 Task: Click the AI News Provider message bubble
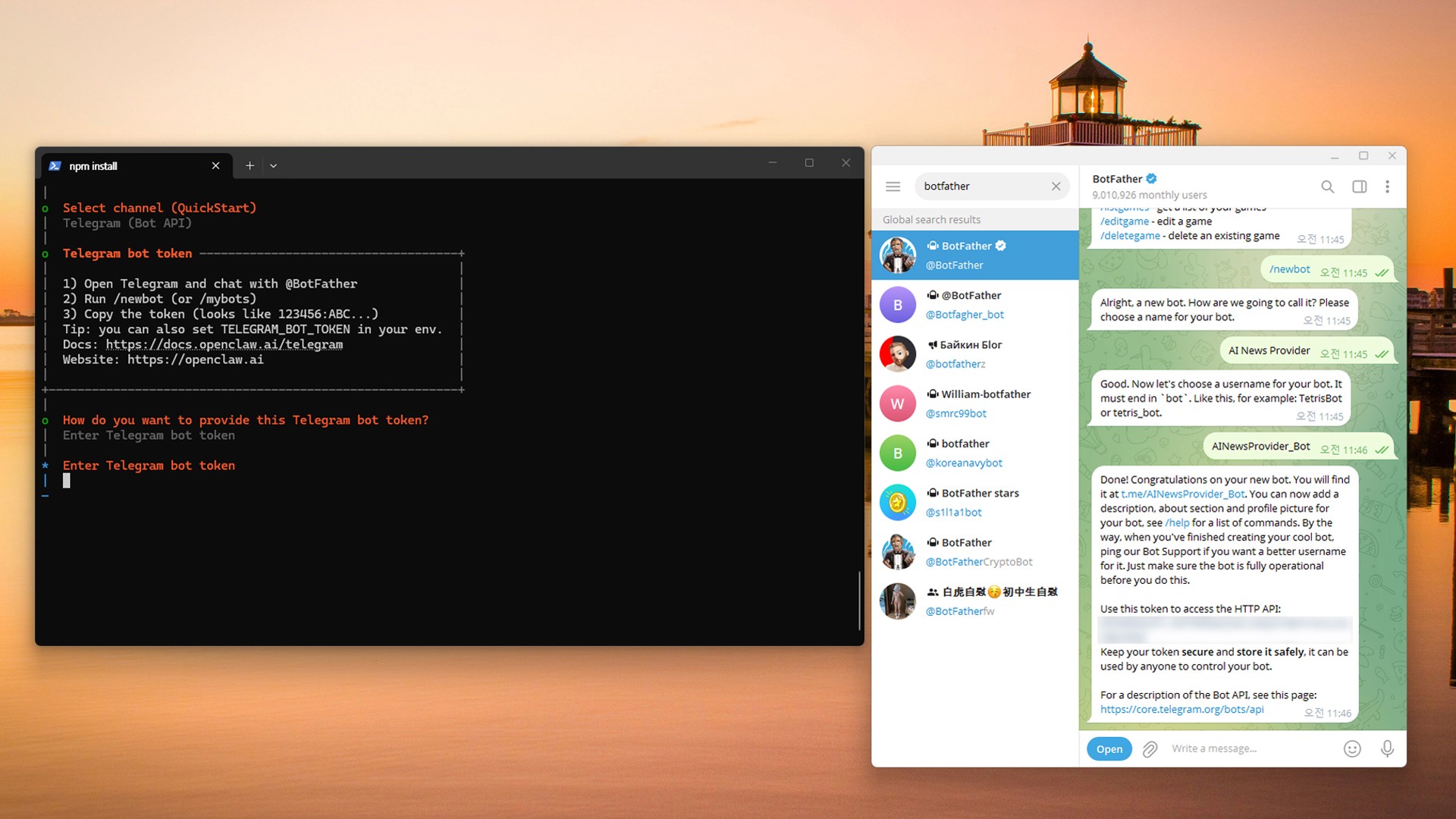tap(1307, 351)
